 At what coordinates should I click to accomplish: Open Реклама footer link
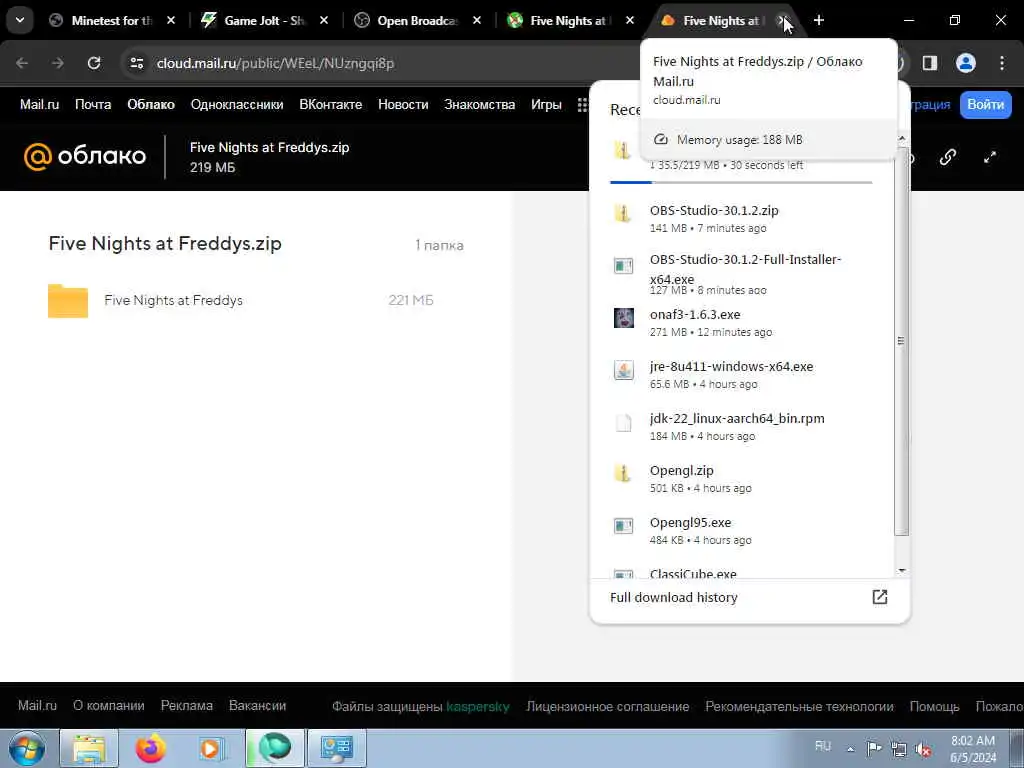click(187, 706)
